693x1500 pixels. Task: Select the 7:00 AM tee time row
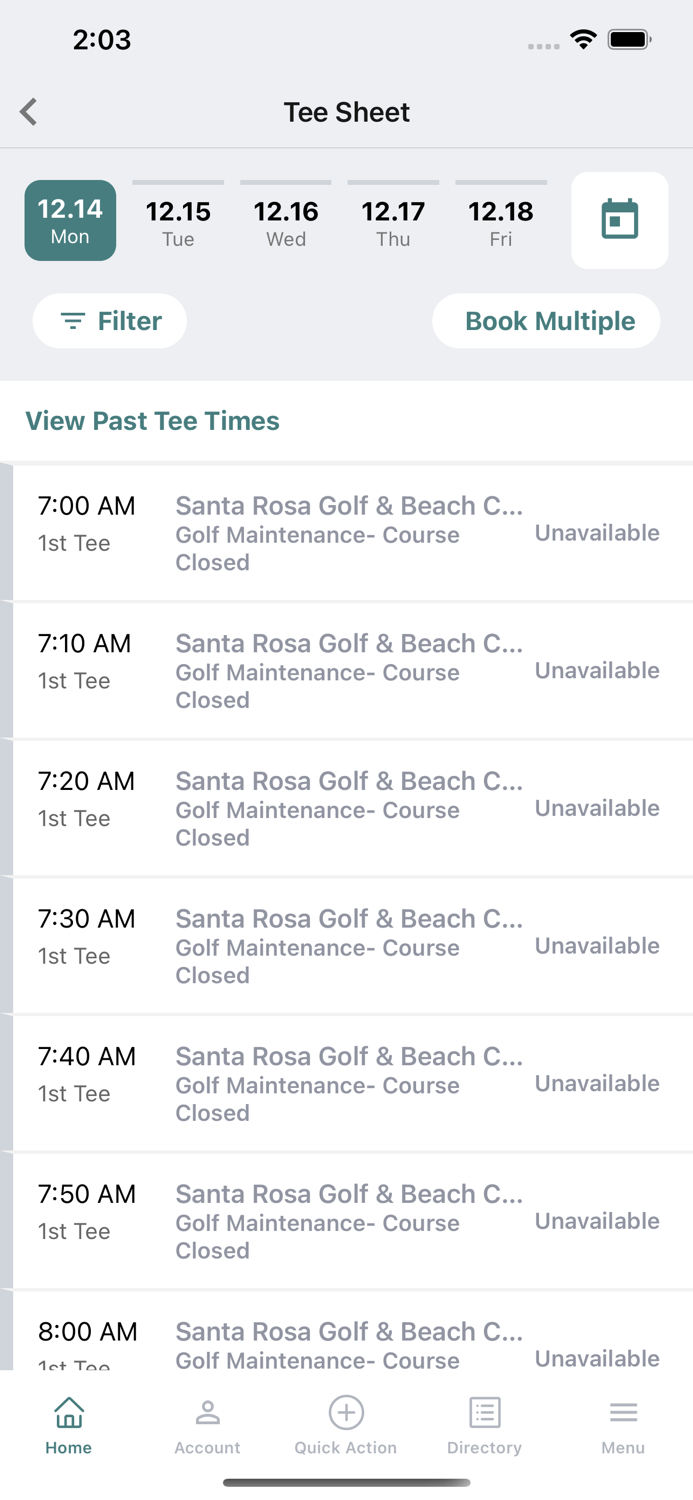346,532
